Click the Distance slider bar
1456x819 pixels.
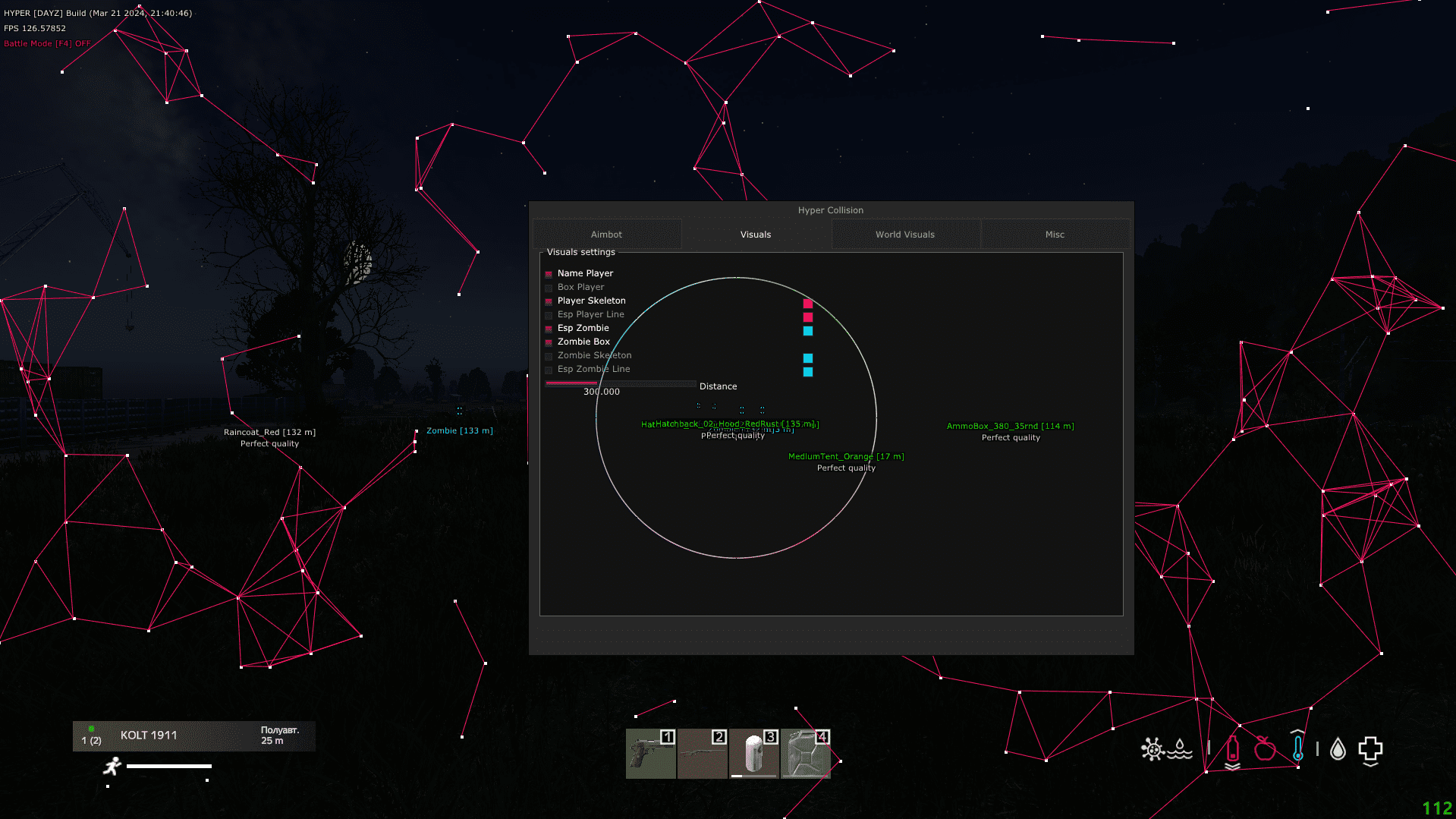[620, 383]
